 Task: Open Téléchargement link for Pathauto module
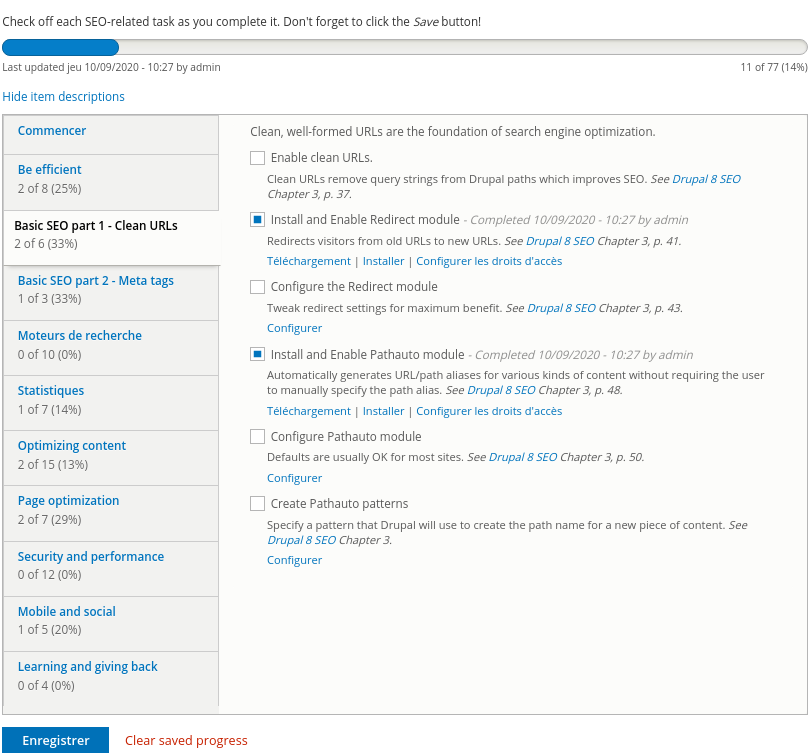[308, 411]
